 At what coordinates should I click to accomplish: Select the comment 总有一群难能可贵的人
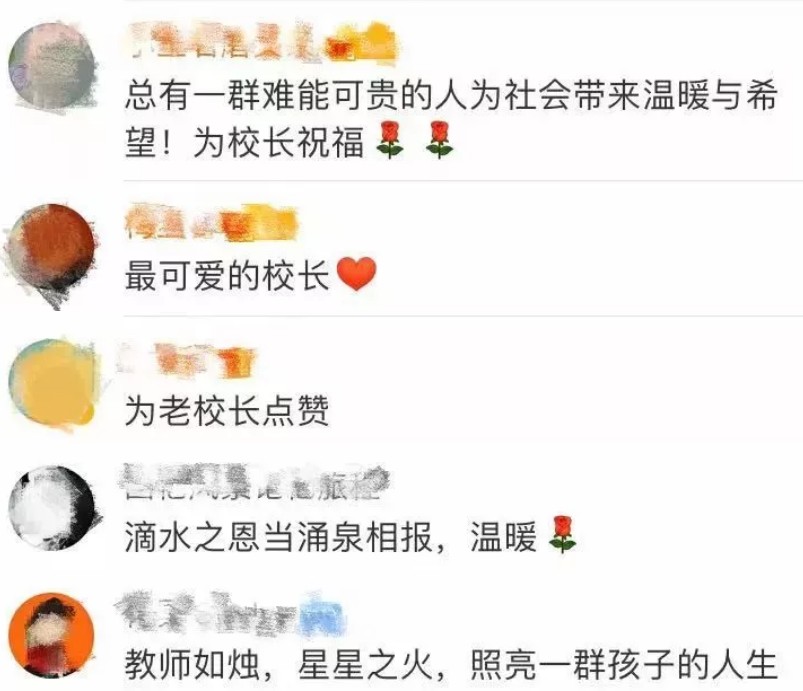451,118
